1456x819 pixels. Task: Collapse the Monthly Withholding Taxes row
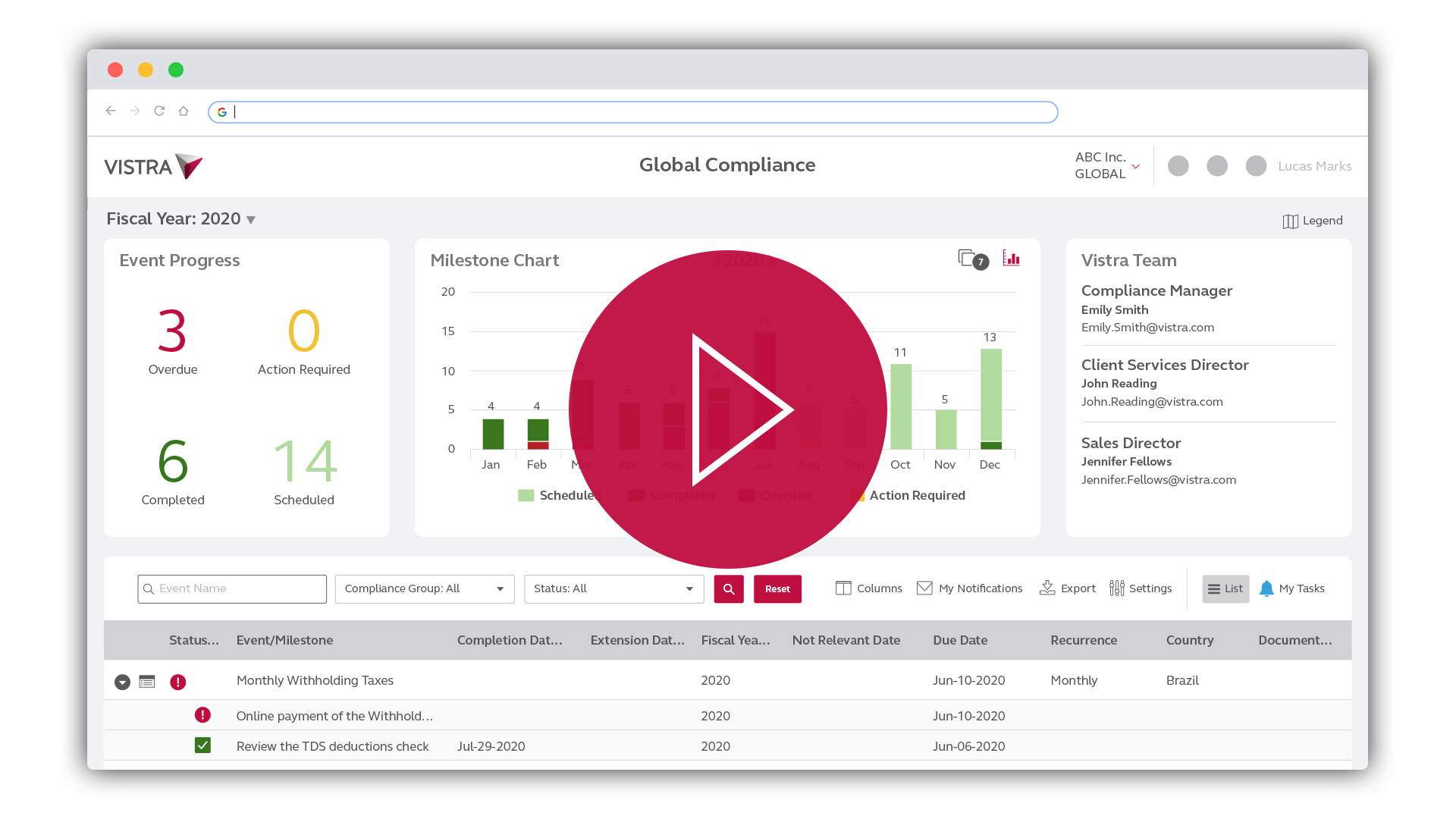[x=122, y=682]
